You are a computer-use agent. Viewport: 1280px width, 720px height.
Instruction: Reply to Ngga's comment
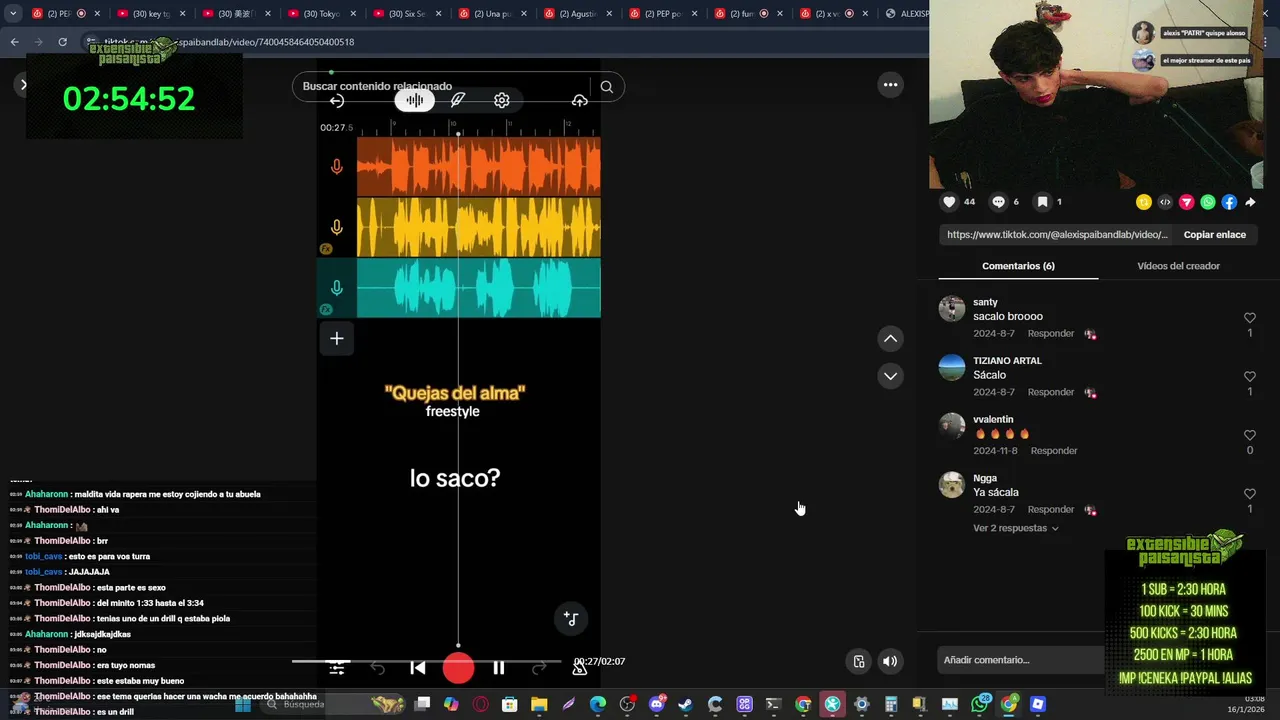click(1051, 510)
